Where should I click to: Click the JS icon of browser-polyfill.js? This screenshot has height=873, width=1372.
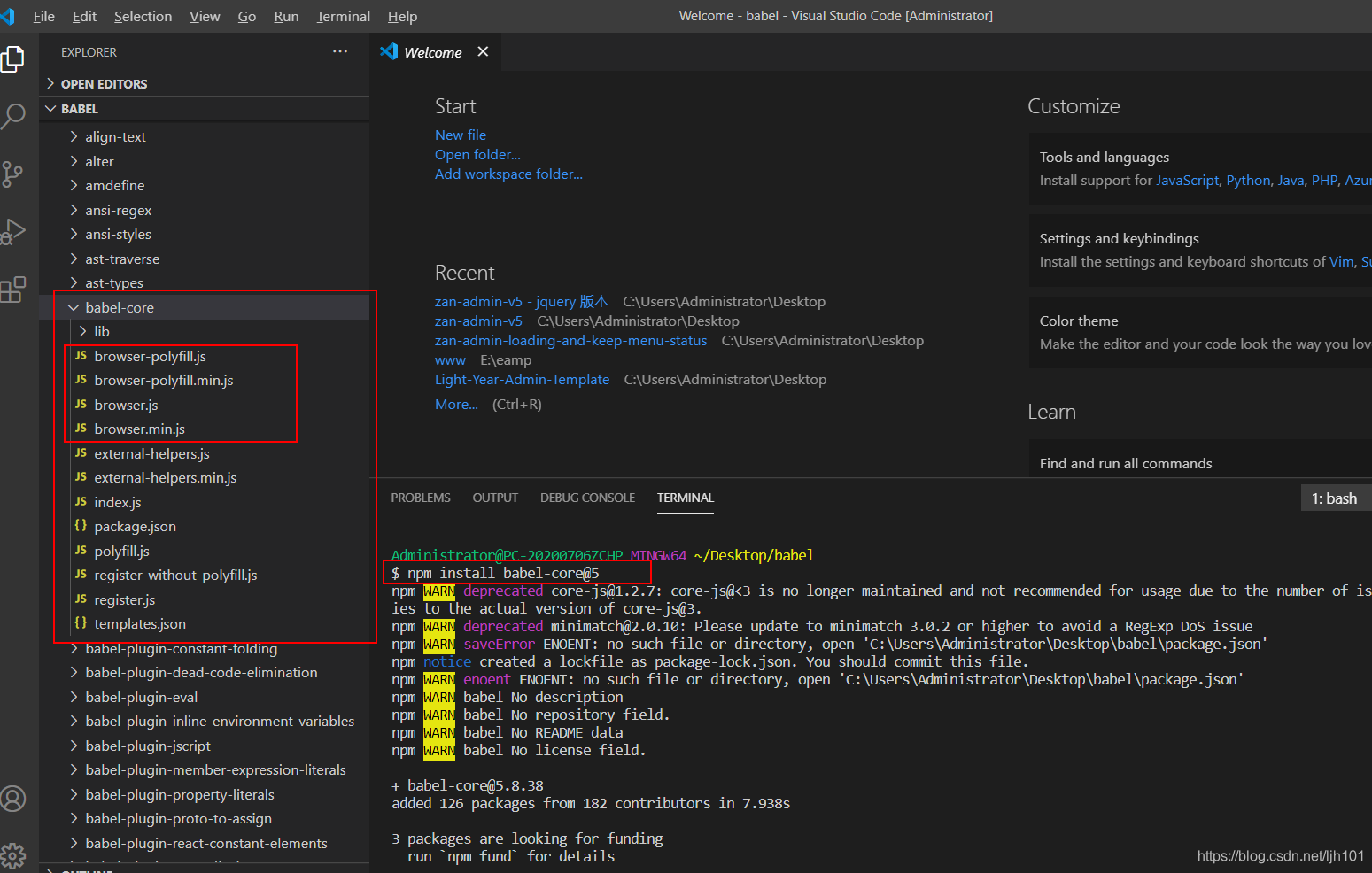click(81, 356)
